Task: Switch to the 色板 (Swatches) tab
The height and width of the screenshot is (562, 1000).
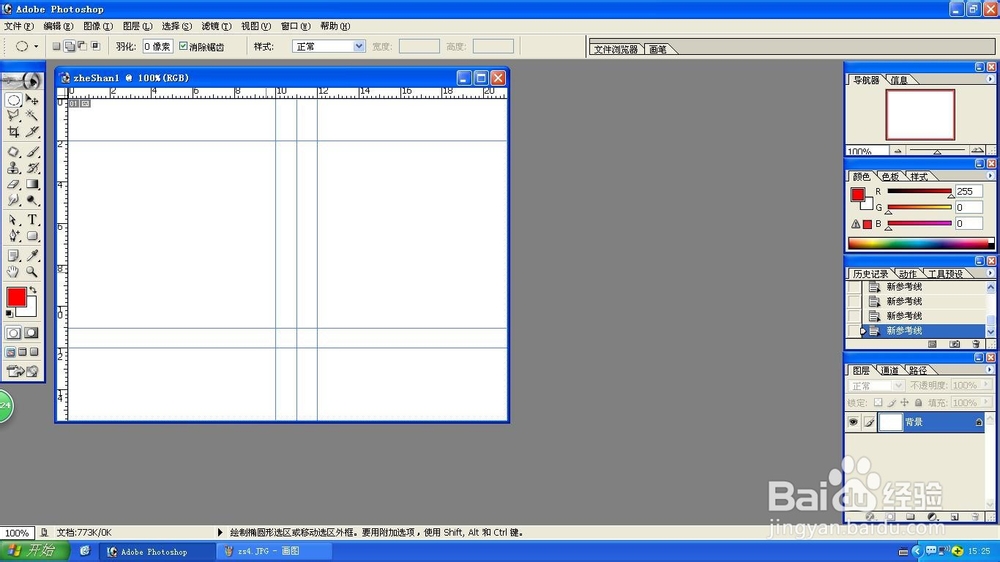Action: pos(890,177)
